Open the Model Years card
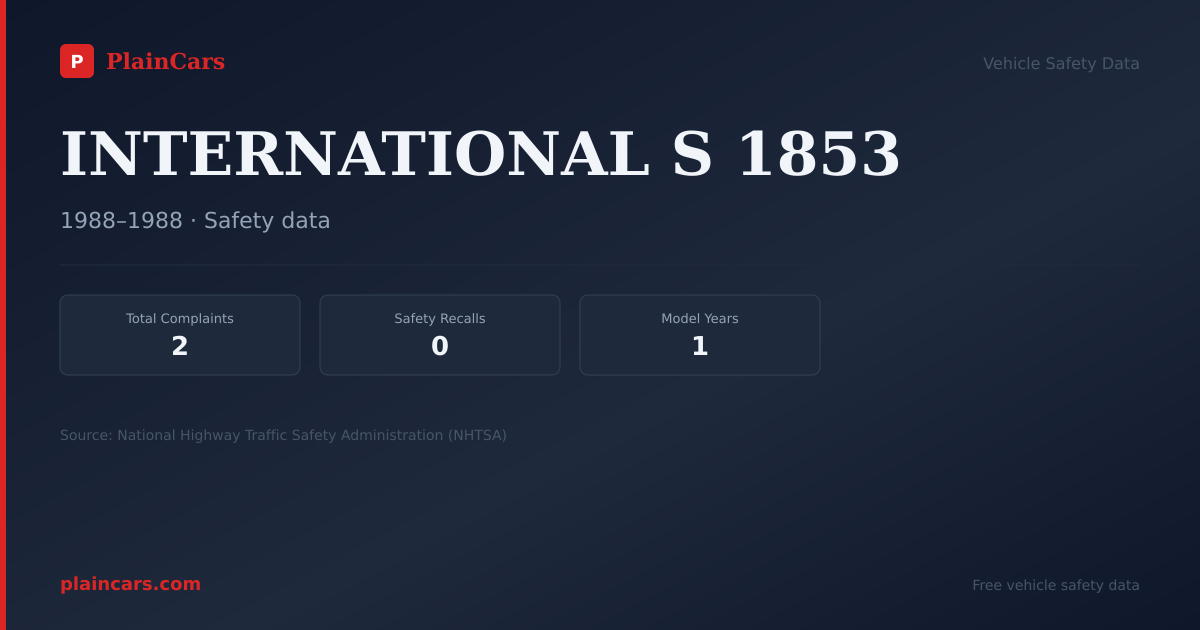Image resolution: width=1200 pixels, height=630 pixels. (x=700, y=335)
